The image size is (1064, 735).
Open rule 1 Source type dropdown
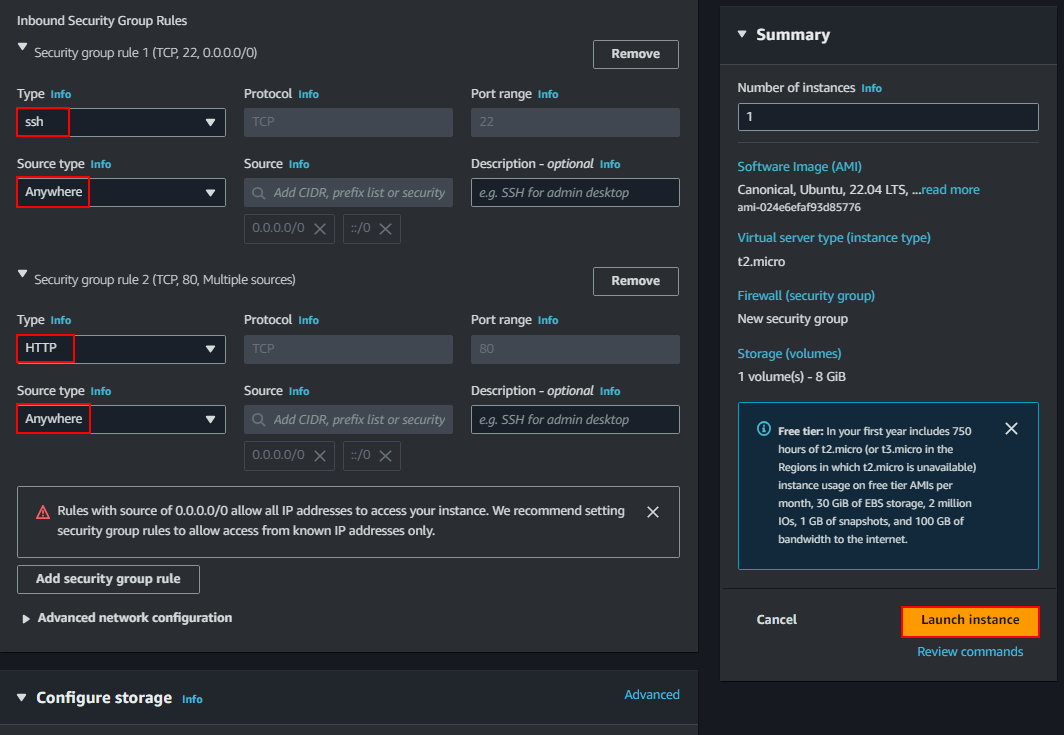121,193
